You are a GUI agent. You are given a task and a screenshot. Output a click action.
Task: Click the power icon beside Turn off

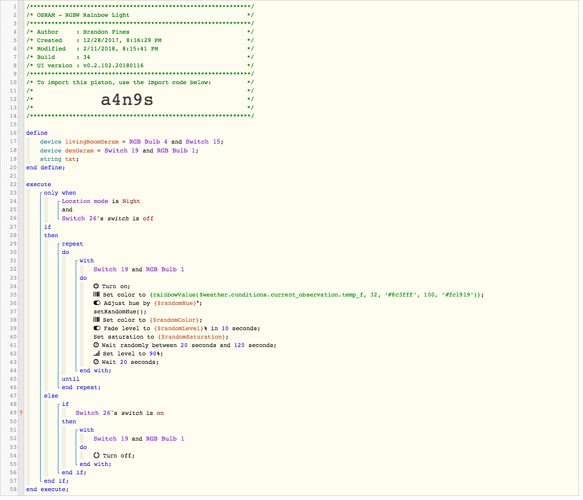(x=96, y=455)
